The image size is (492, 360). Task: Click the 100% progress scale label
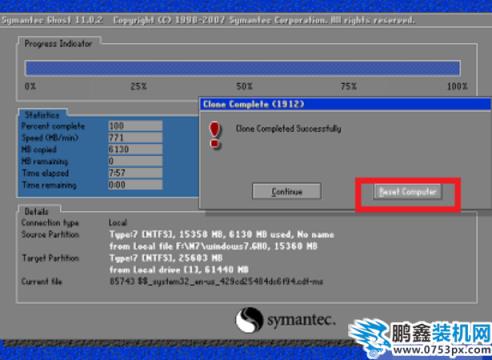[457, 86]
